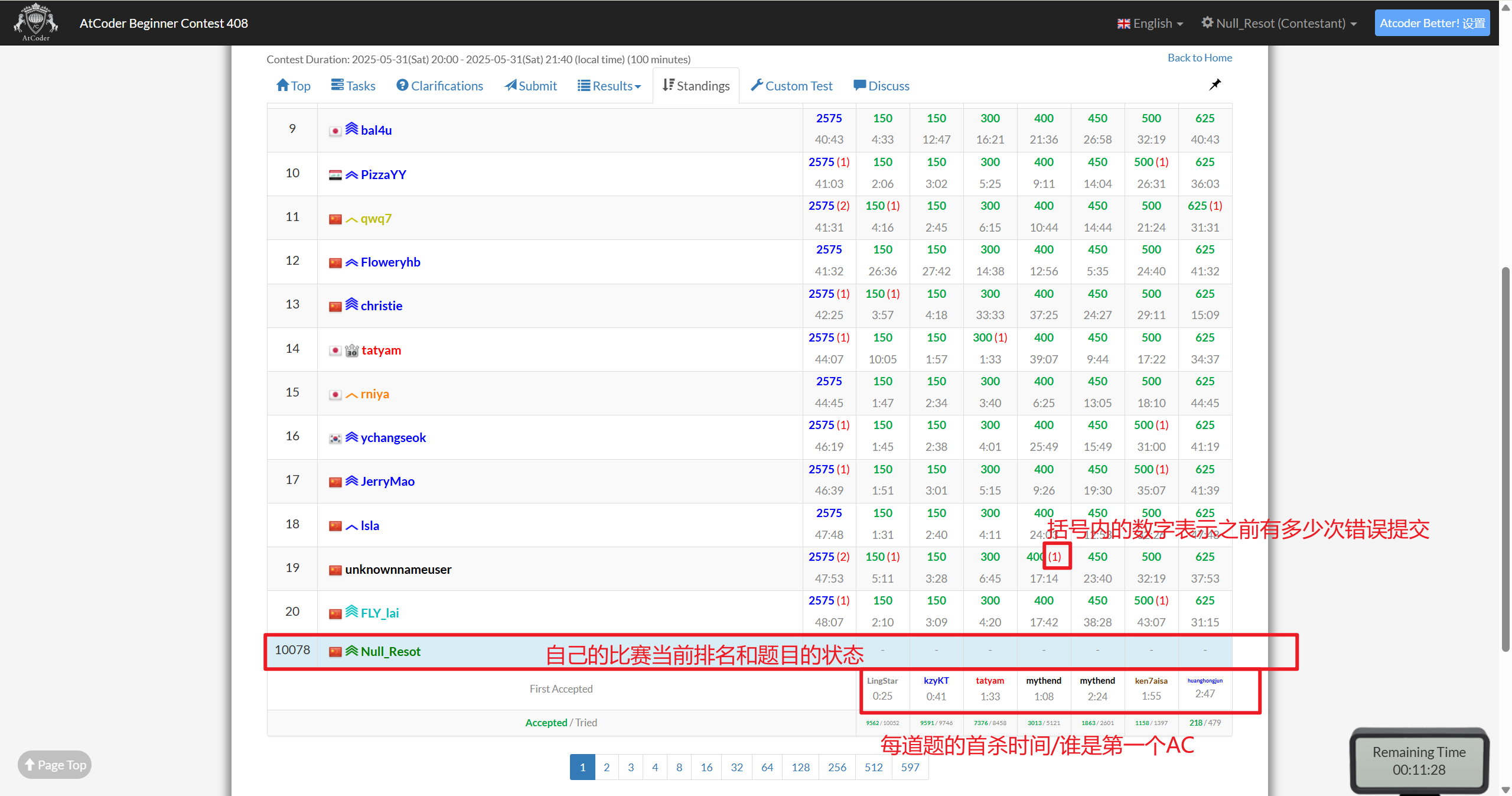Click the settings gear beside Null_Resot
Screen dimensions: 1512x796
1207,22
